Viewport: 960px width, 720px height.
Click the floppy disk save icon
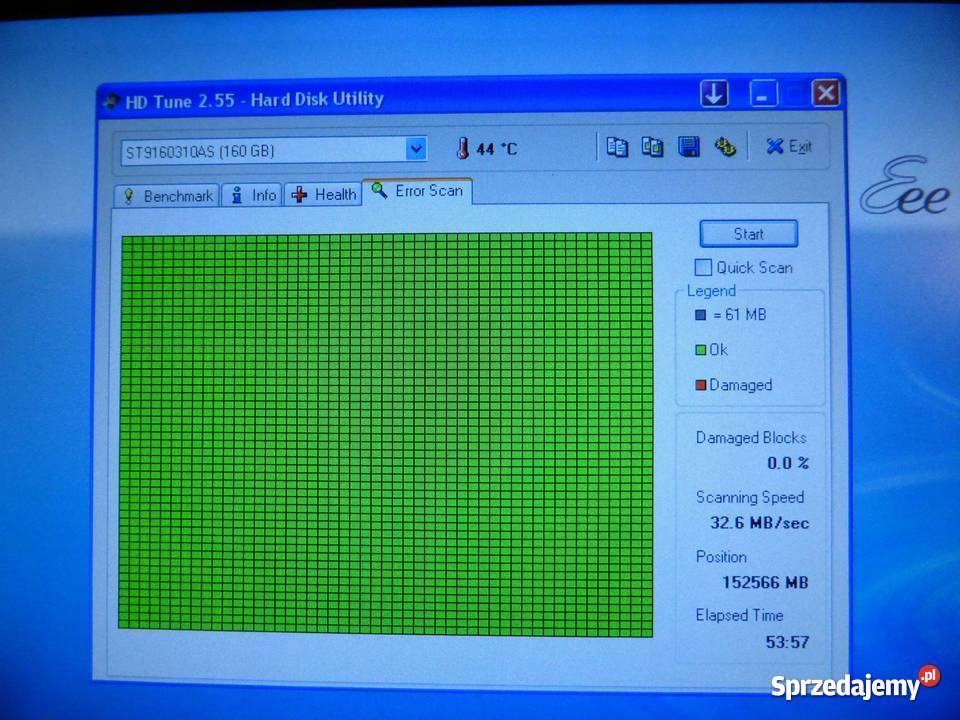click(689, 147)
